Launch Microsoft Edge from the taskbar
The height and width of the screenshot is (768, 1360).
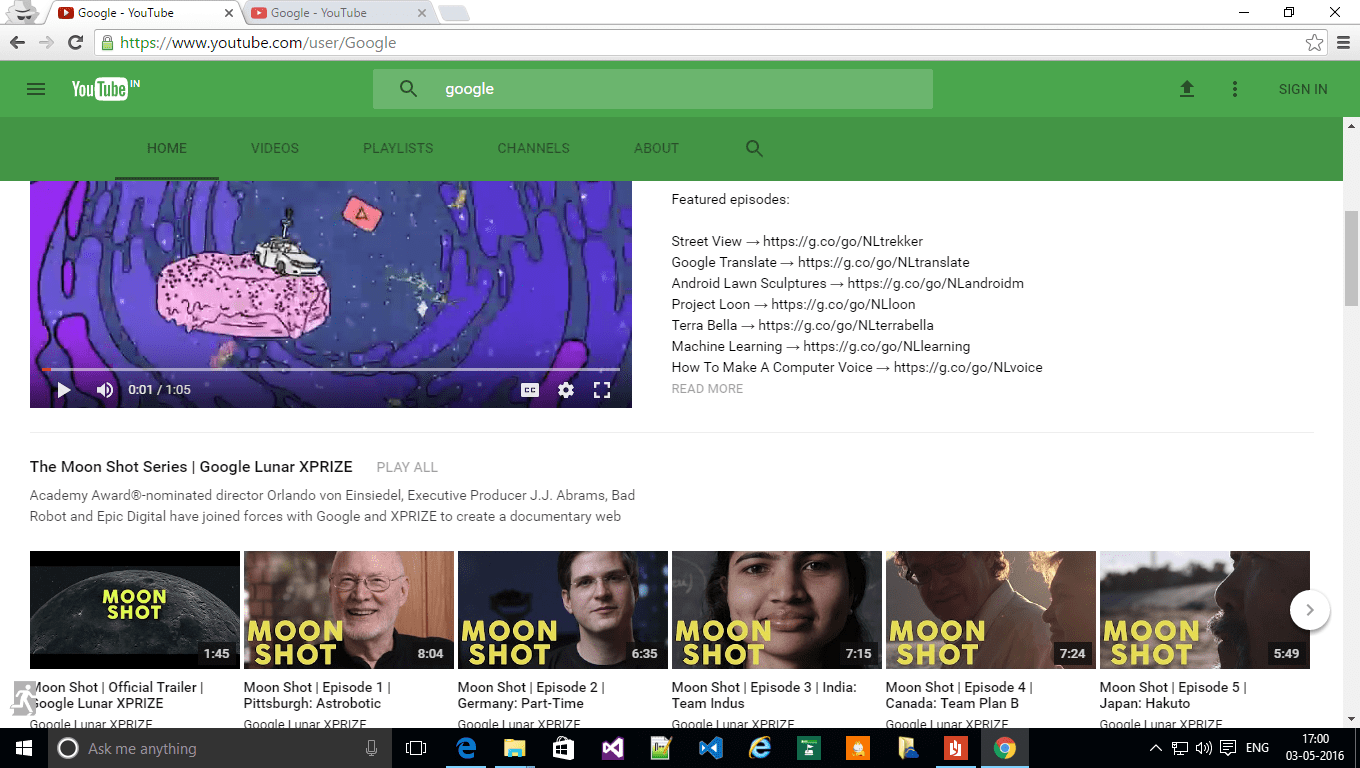click(466, 748)
